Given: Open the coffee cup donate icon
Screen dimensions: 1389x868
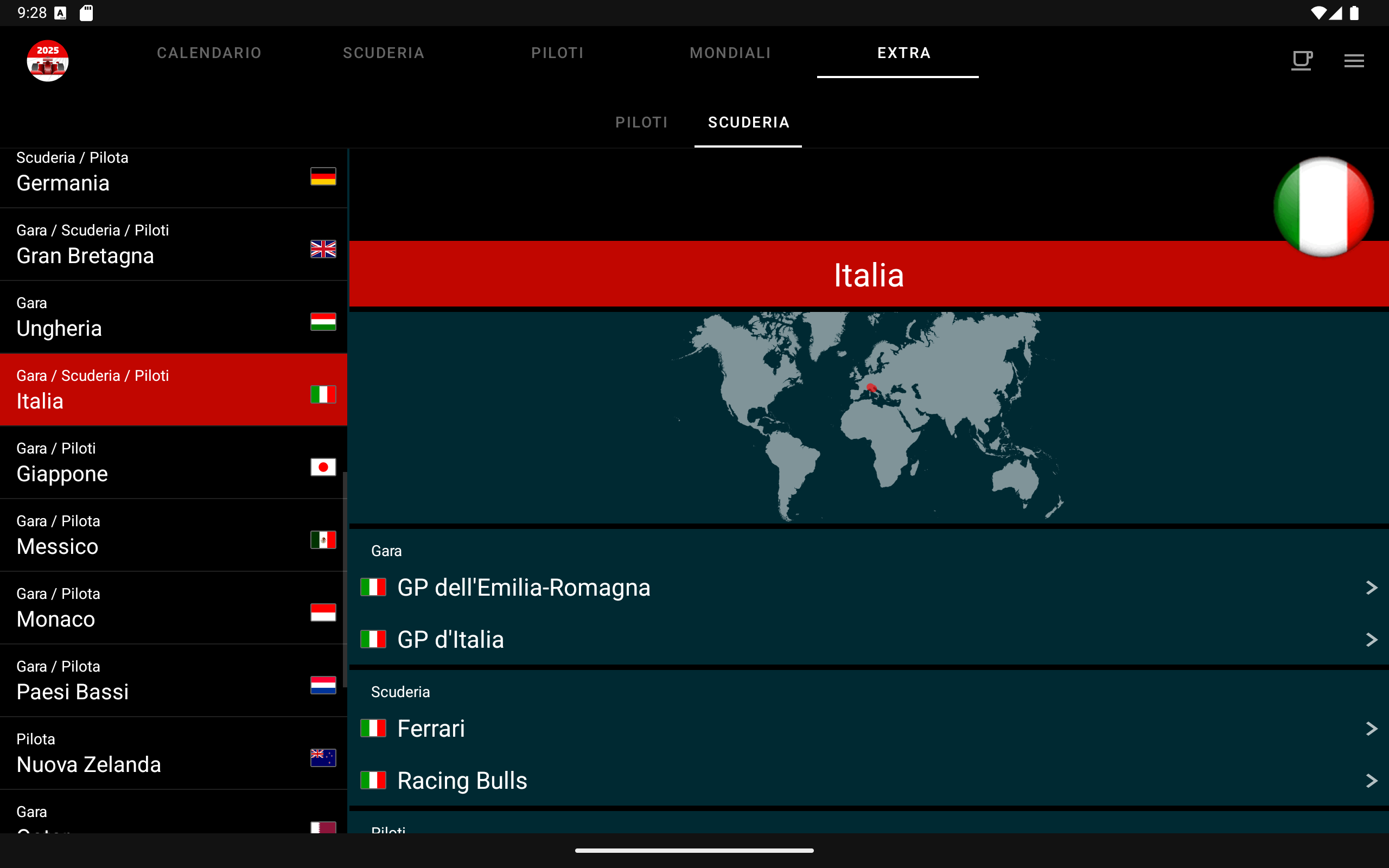Looking at the screenshot, I should point(1301,60).
